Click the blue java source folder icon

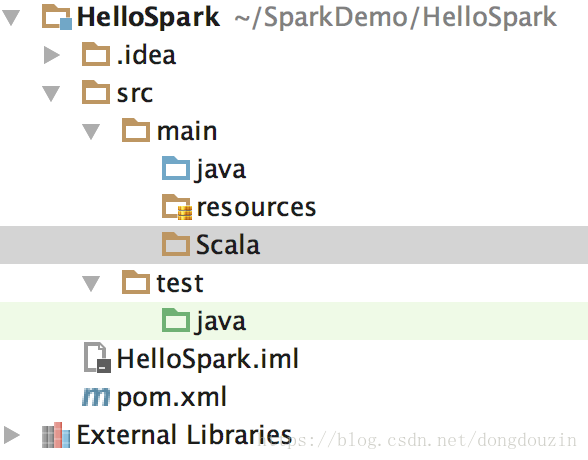(176, 168)
